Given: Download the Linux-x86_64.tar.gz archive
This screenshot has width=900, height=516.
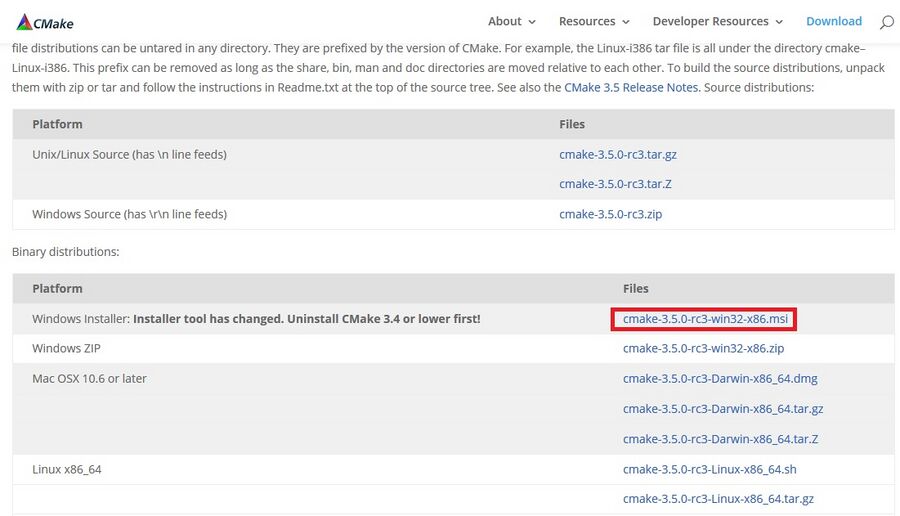Looking at the screenshot, I should coord(717,499).
